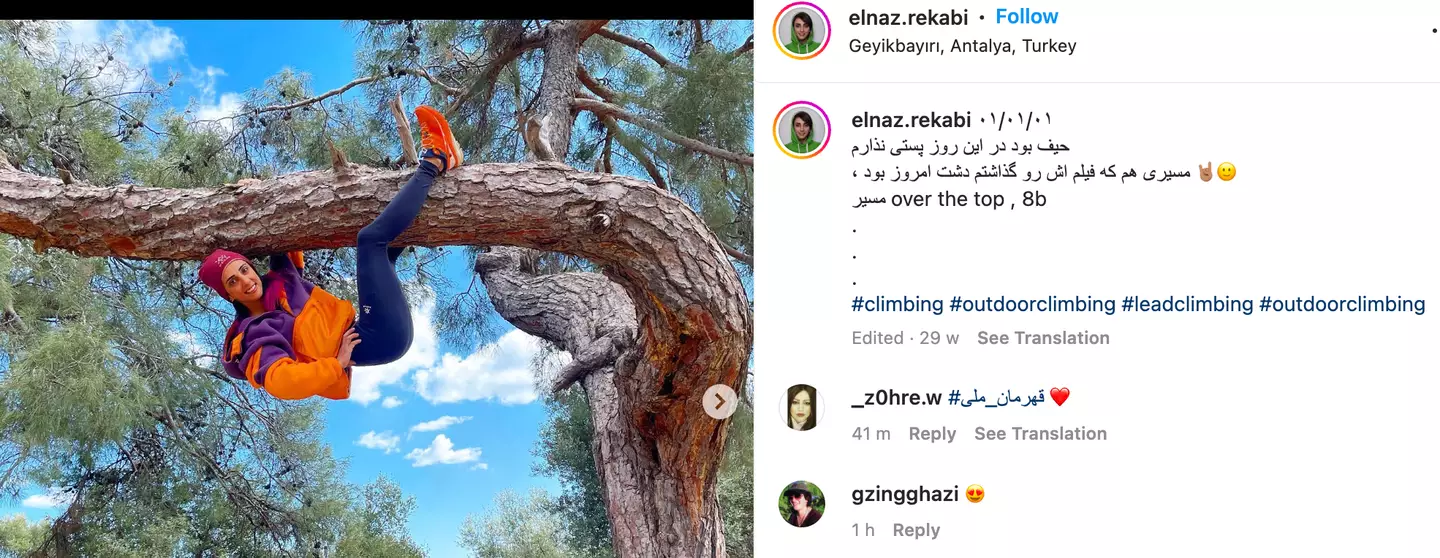Open the #leadclimbing hashtag
This screenshot has height=558, width=1440.
(1187, 304)
